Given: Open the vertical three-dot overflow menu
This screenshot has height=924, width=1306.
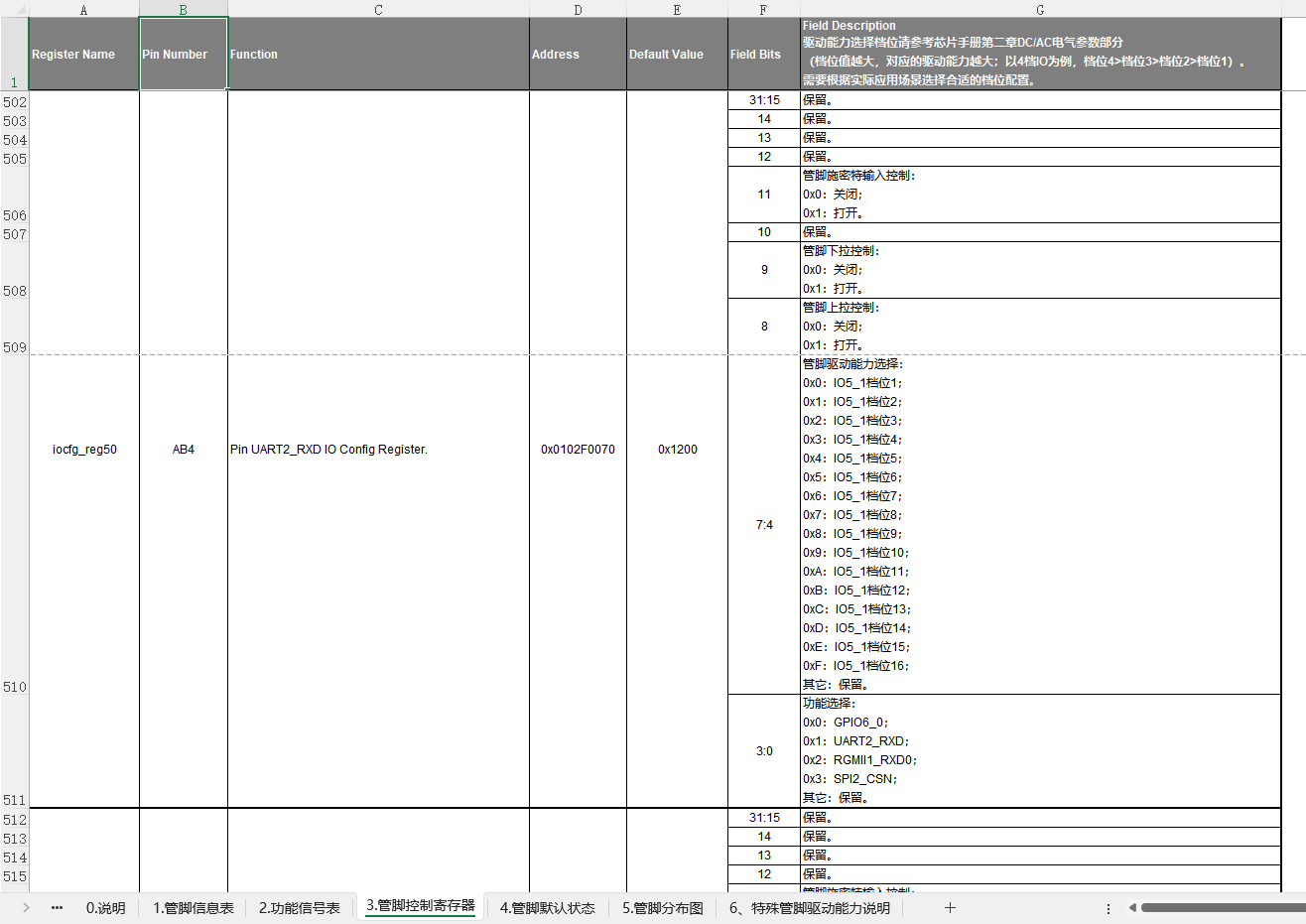Looking at the screenshot, I should pyautogui.click(x=1109, y=907).
